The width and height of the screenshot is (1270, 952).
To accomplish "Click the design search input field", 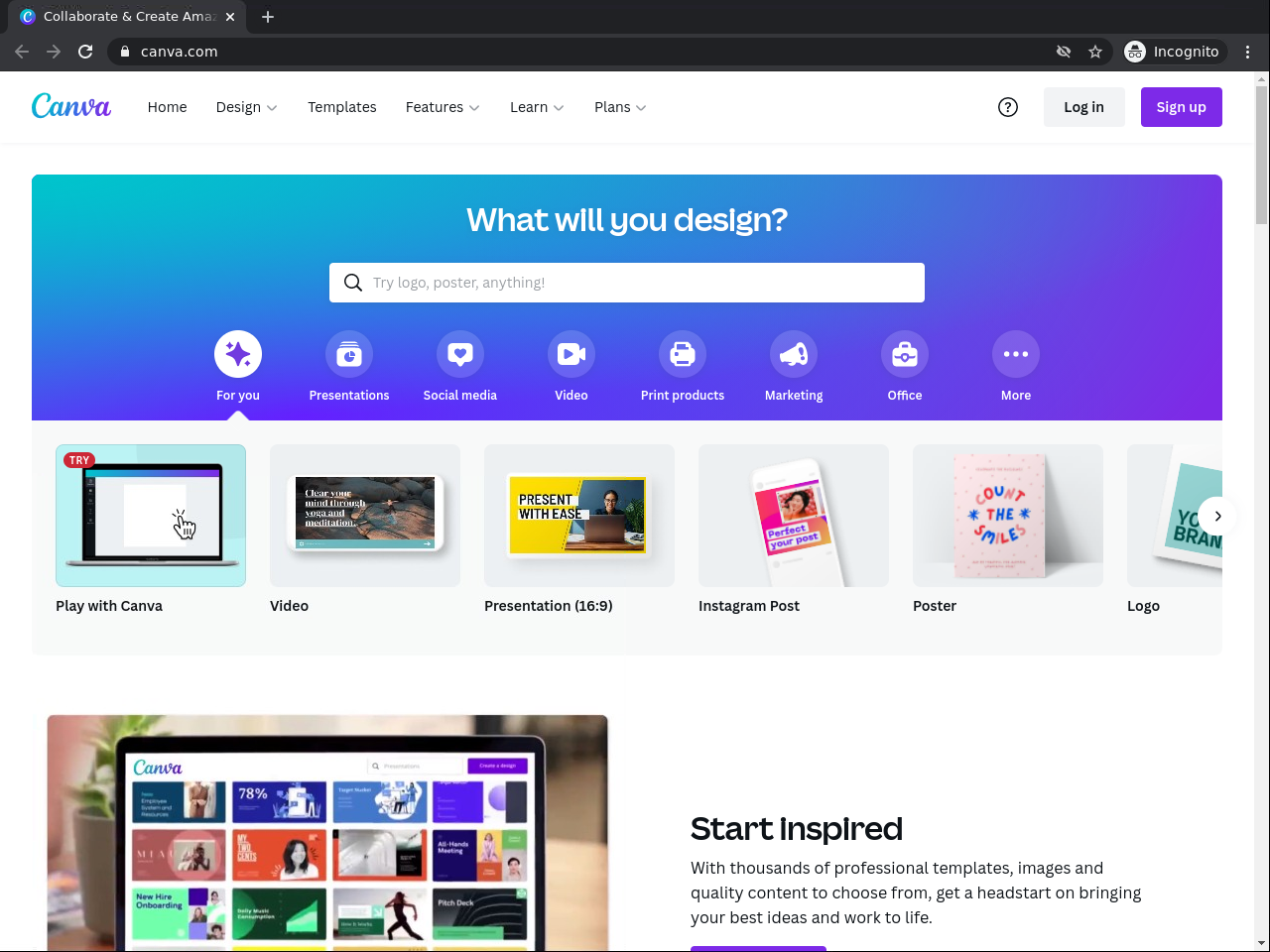I will [627, 283].
